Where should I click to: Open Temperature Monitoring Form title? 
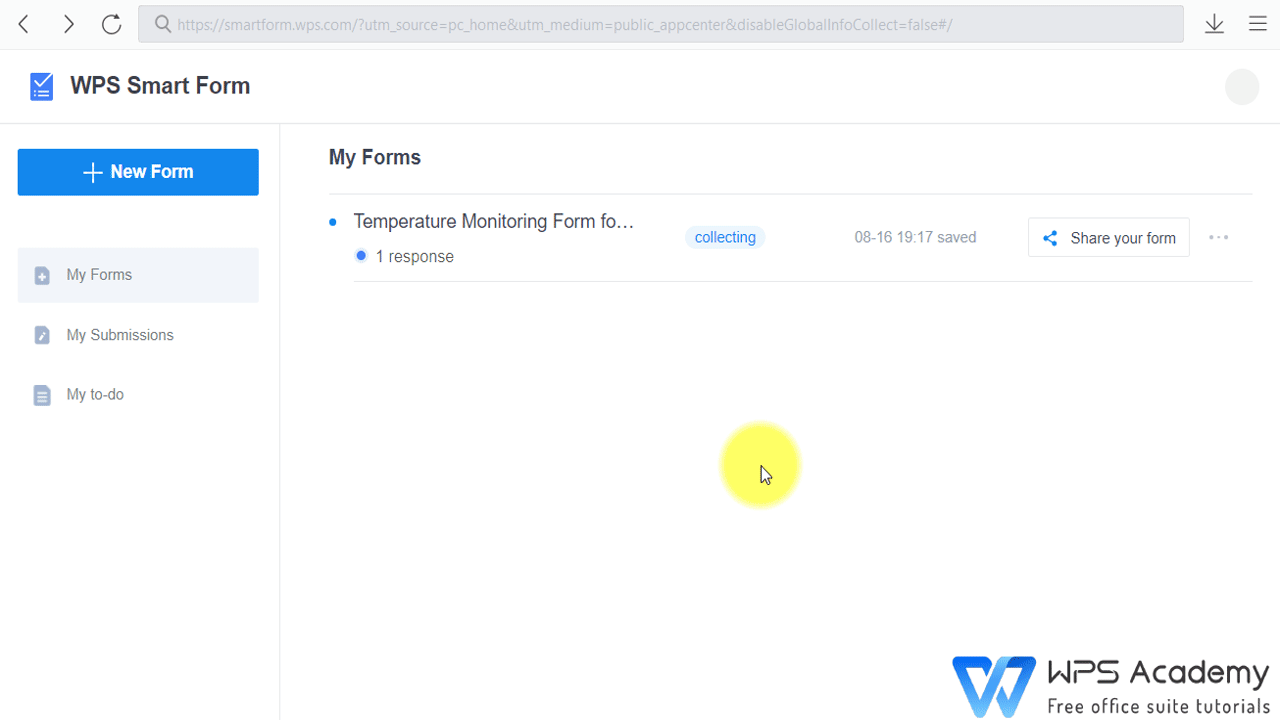coord(494,221)
